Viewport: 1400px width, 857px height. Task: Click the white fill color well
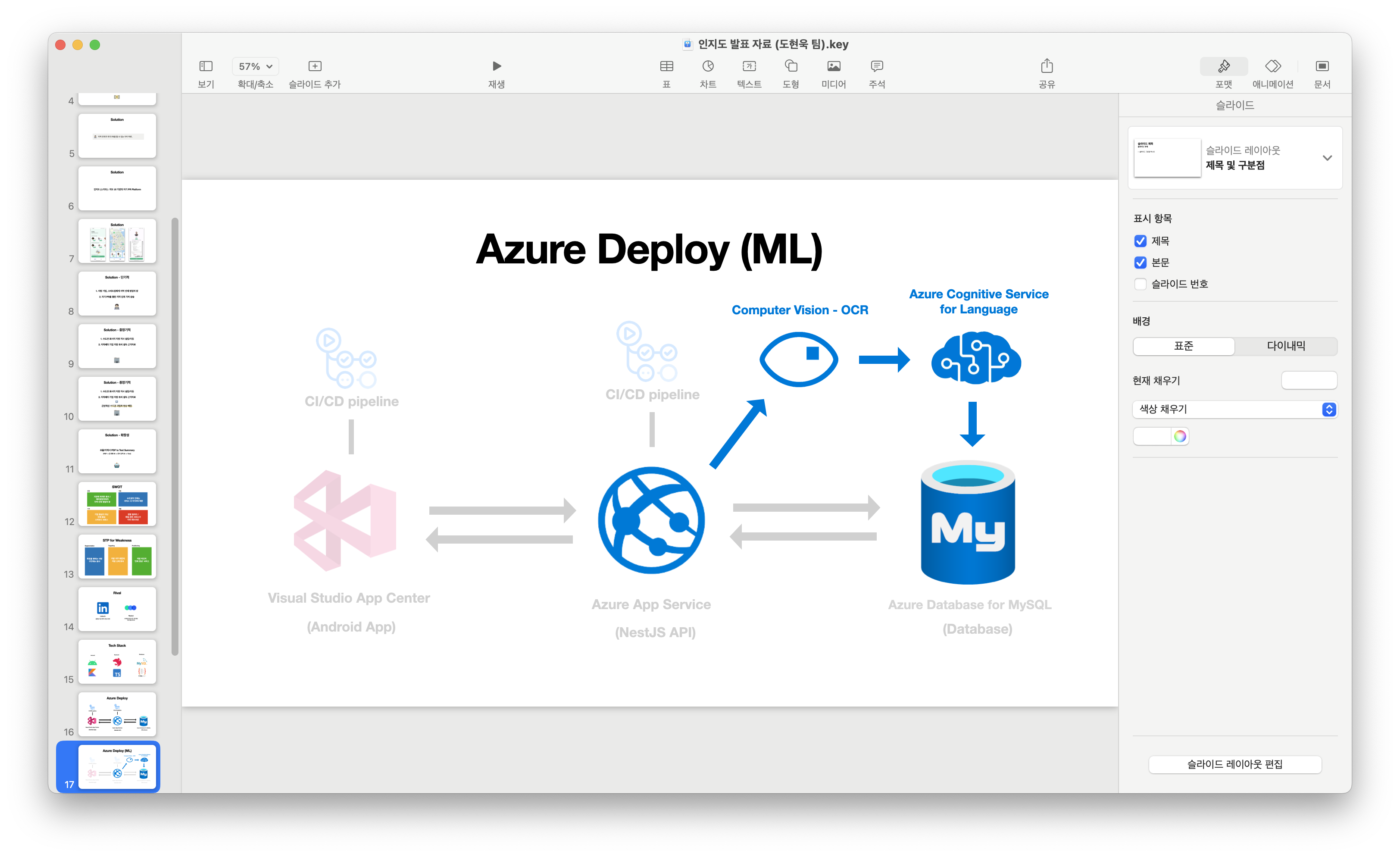pyautogui.click(x=1152, y=436)
